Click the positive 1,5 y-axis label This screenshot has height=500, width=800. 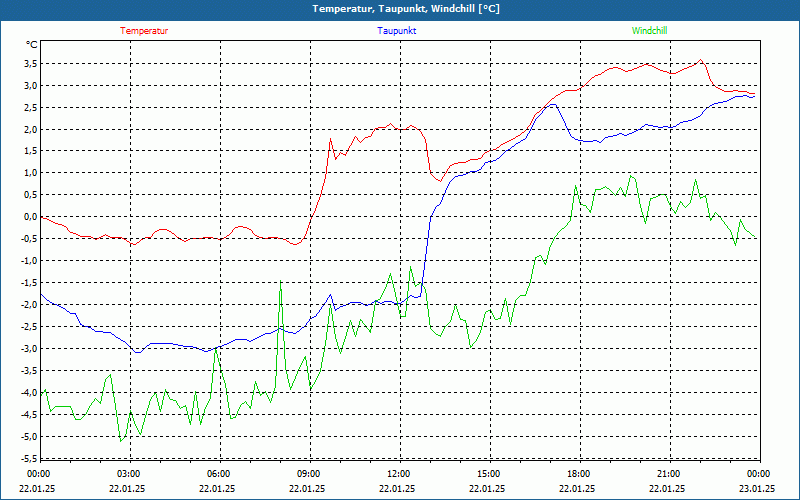click(x=30, y=152)
